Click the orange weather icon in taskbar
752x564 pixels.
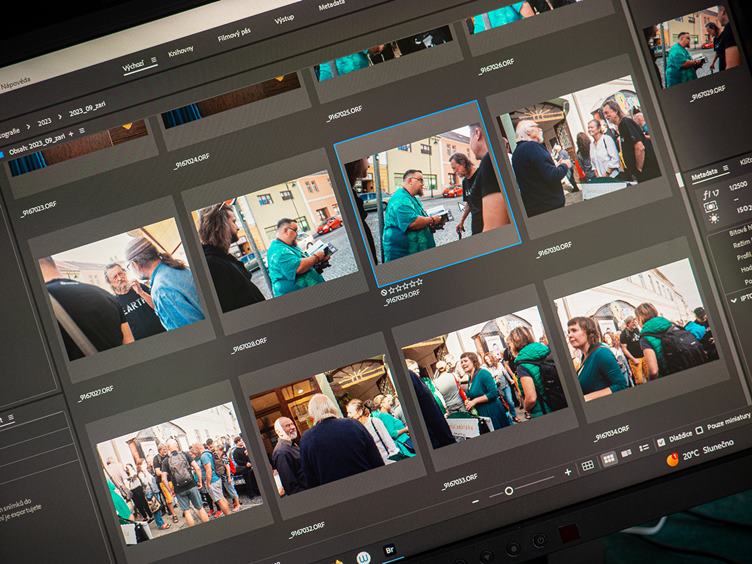(x=672, y=459)
